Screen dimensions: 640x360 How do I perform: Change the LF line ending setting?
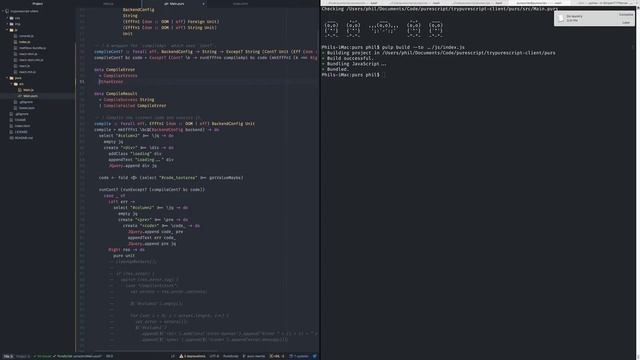pyautogui.click(x=173, y=356)
